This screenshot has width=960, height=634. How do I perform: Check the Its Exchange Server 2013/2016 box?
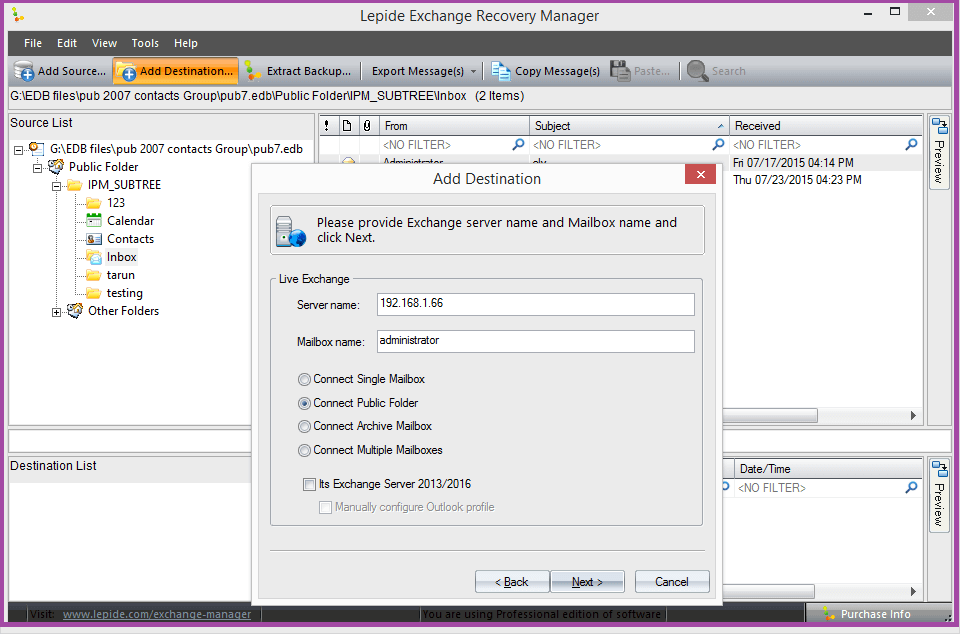[309, 484]
